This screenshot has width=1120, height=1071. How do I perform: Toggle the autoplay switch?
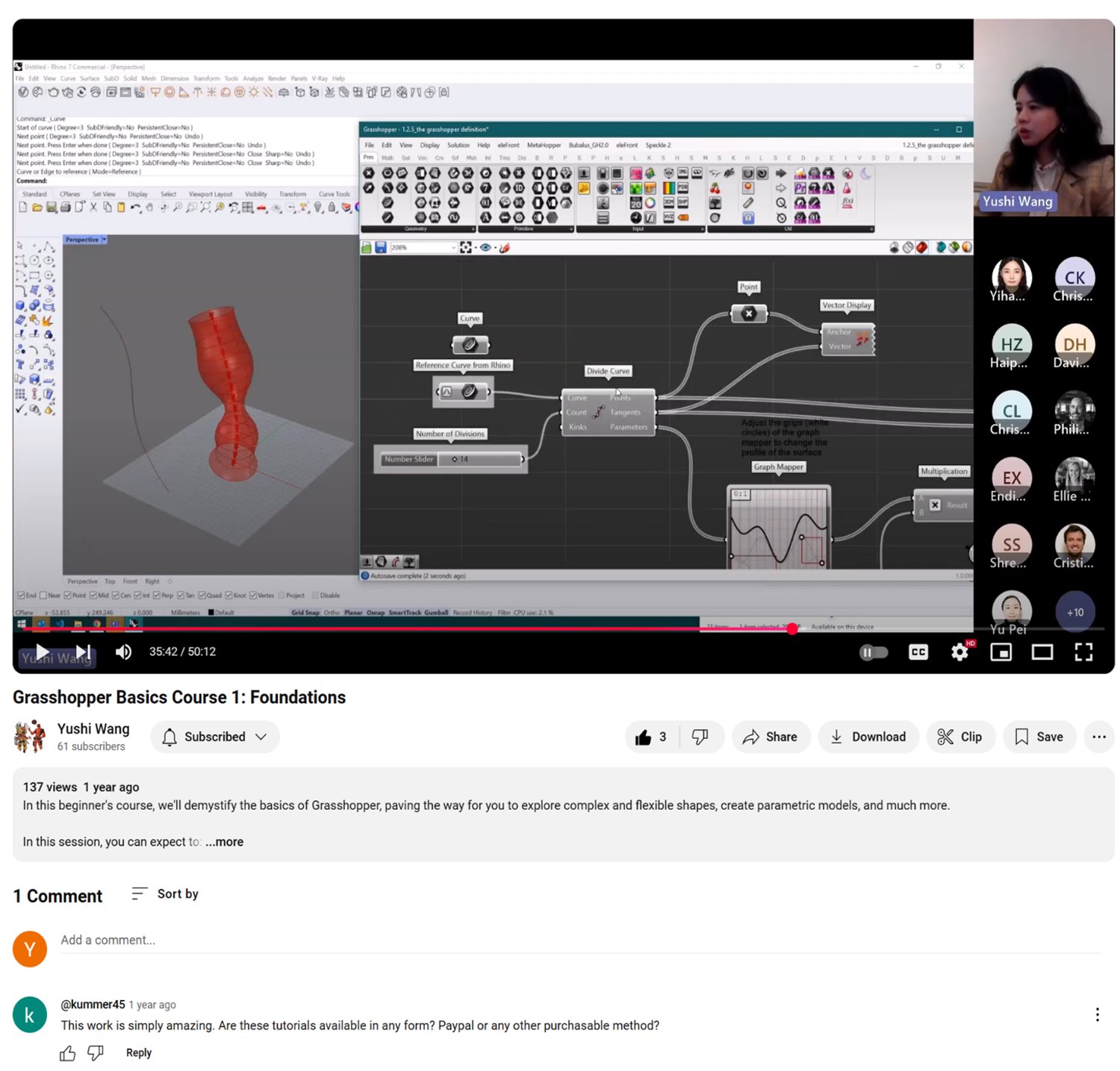click(873, 652)
